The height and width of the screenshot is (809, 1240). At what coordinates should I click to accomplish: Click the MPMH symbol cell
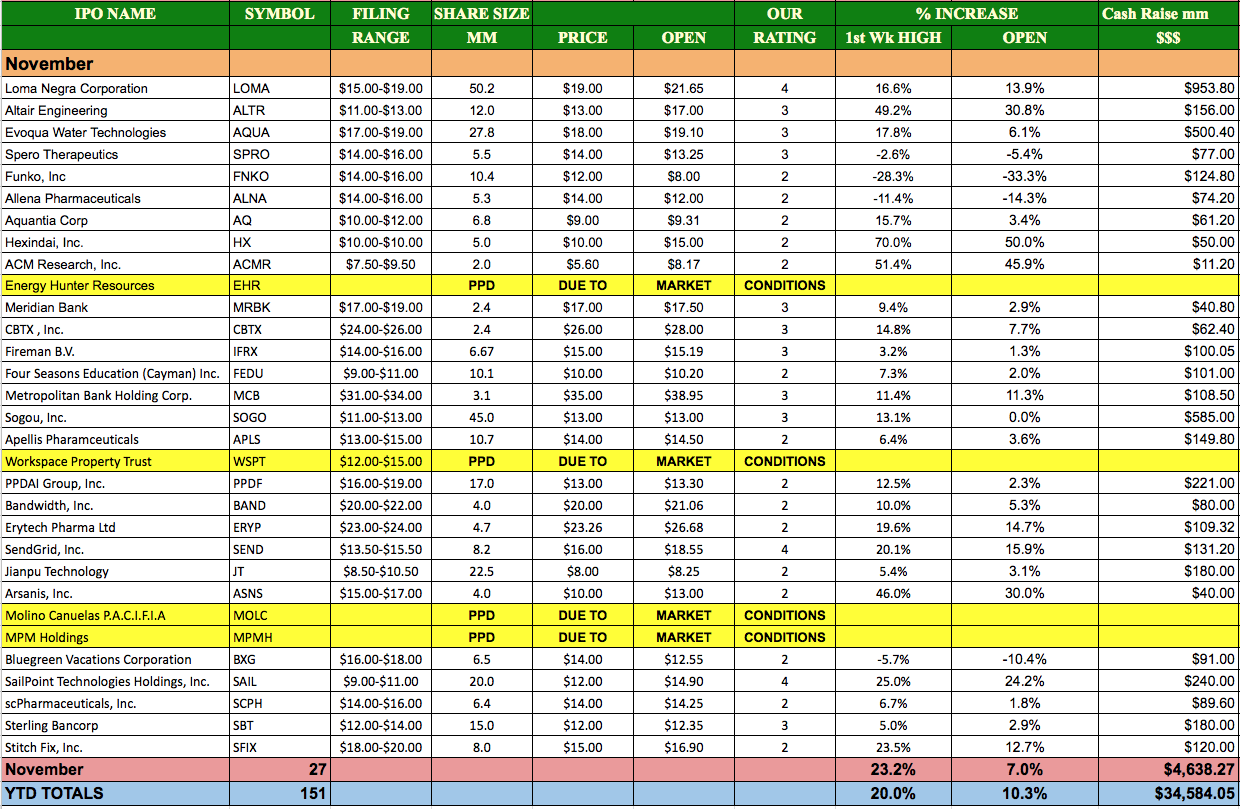pyautogui.click(x=280, y=638)
